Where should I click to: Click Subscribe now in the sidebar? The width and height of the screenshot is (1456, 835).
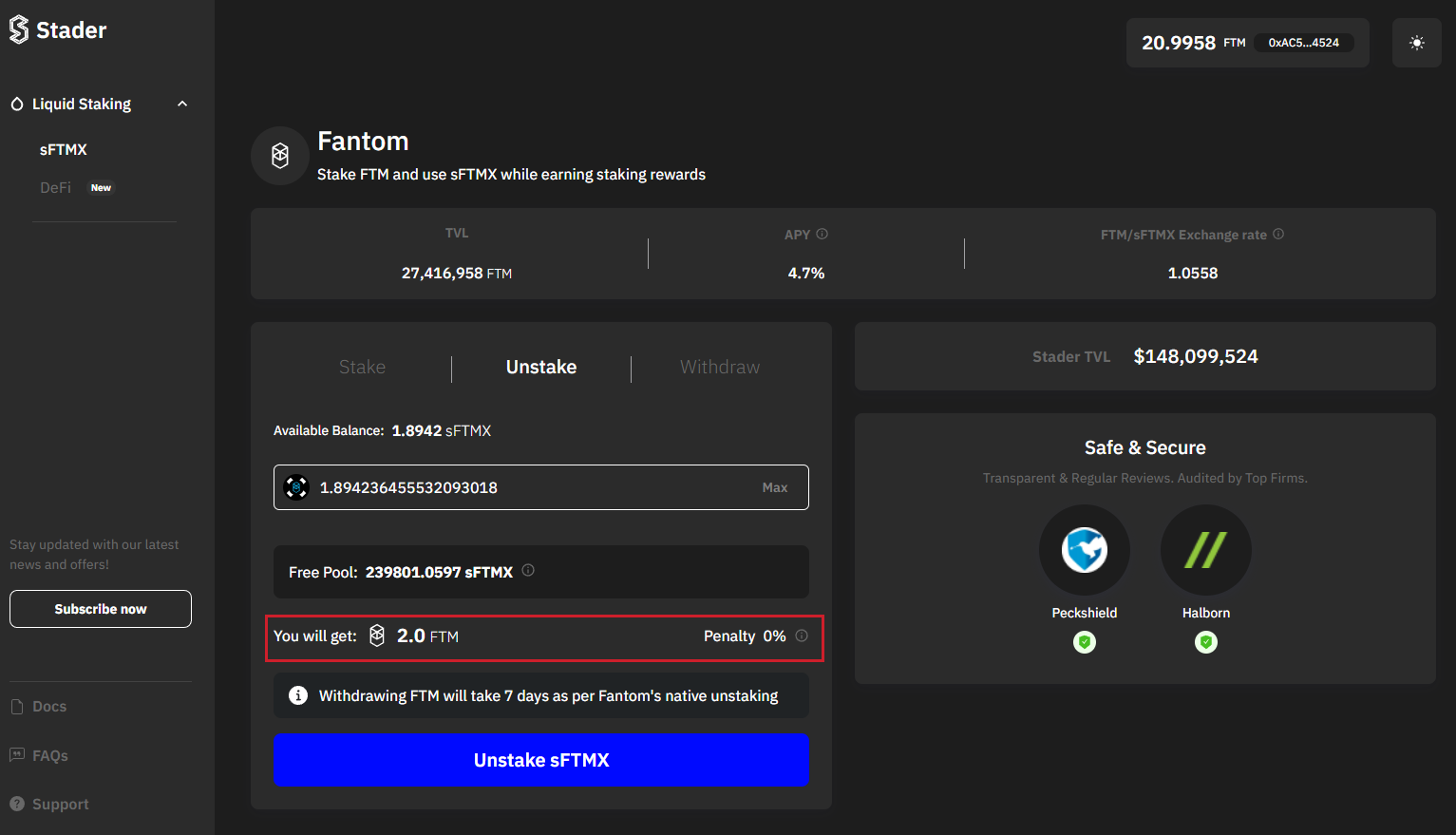[x=100, y=608]
